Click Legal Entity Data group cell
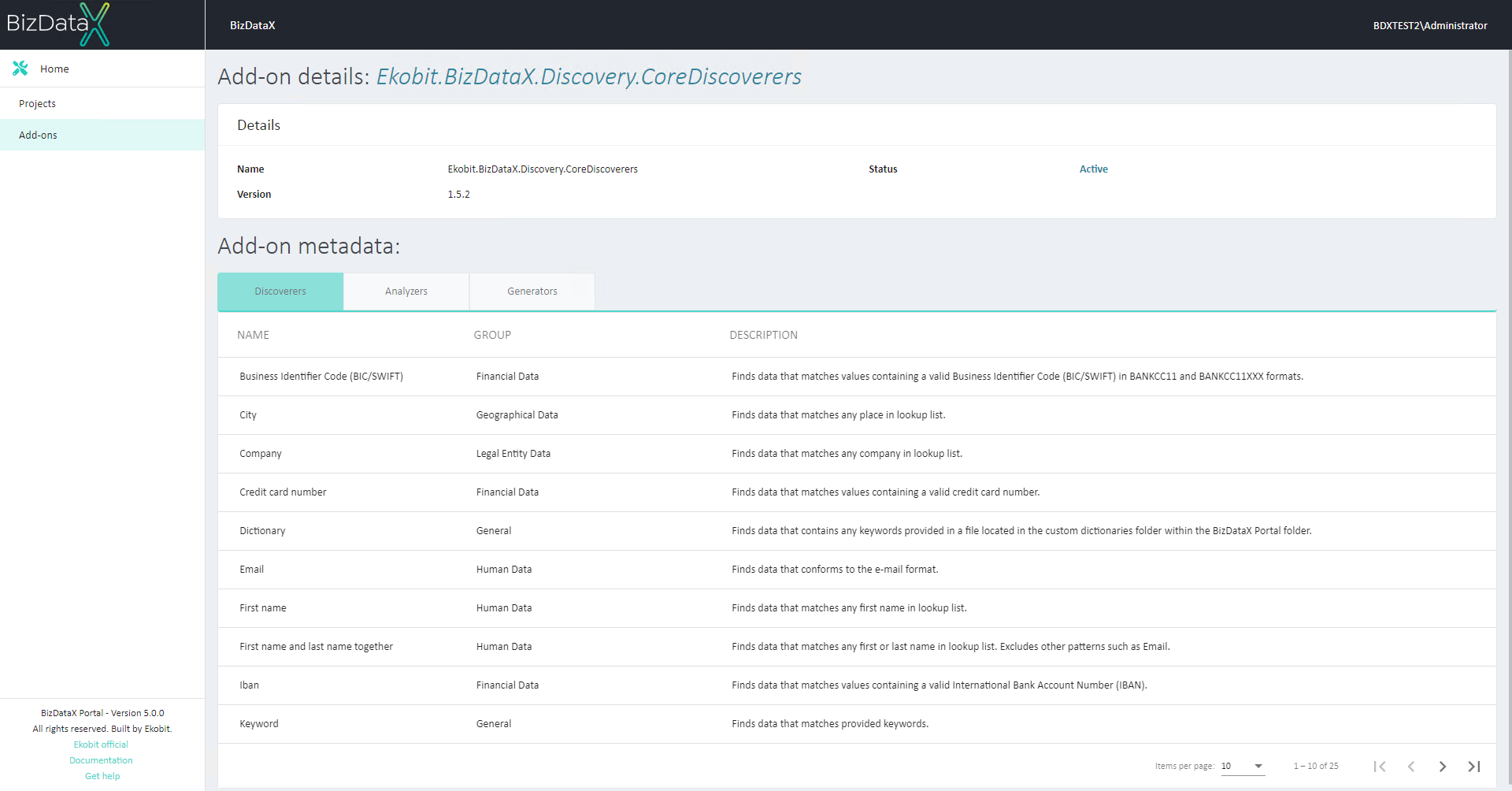Viewport: 1512px width, 791px height. [513, 454]
